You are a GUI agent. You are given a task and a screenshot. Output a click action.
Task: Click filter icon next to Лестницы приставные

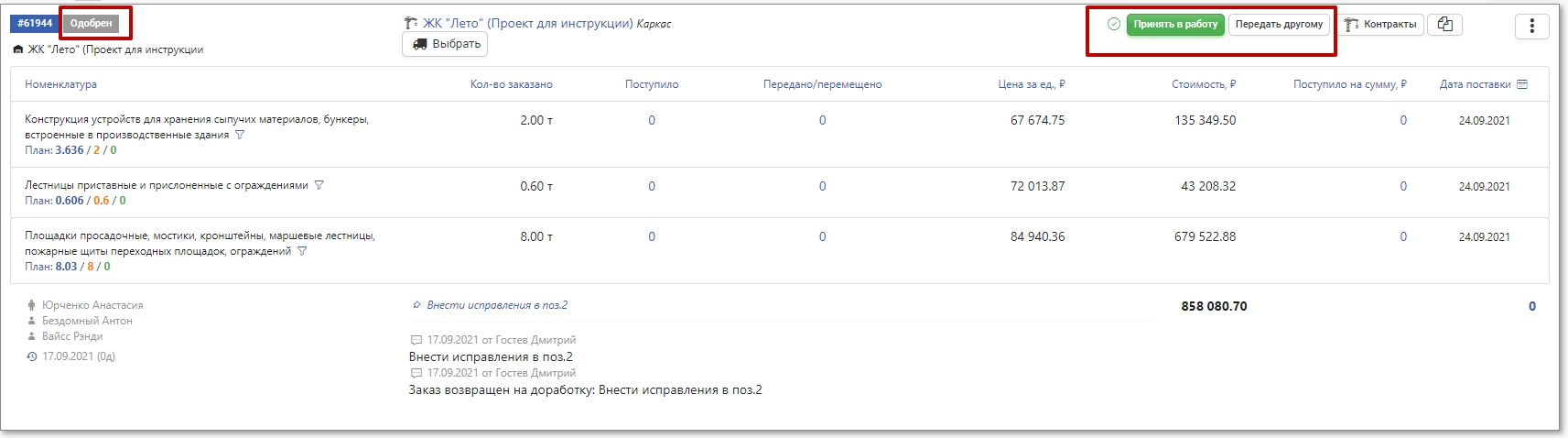tap(319, 185)
